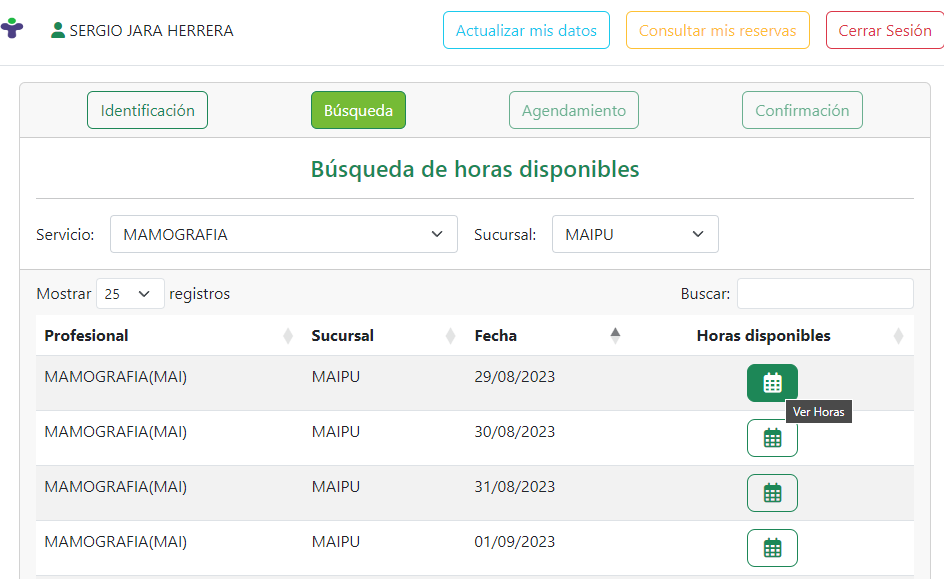This screenshot has width=944, height=579.
Task: Sort table by Sucursal column arrows
Action: point(450,336)
